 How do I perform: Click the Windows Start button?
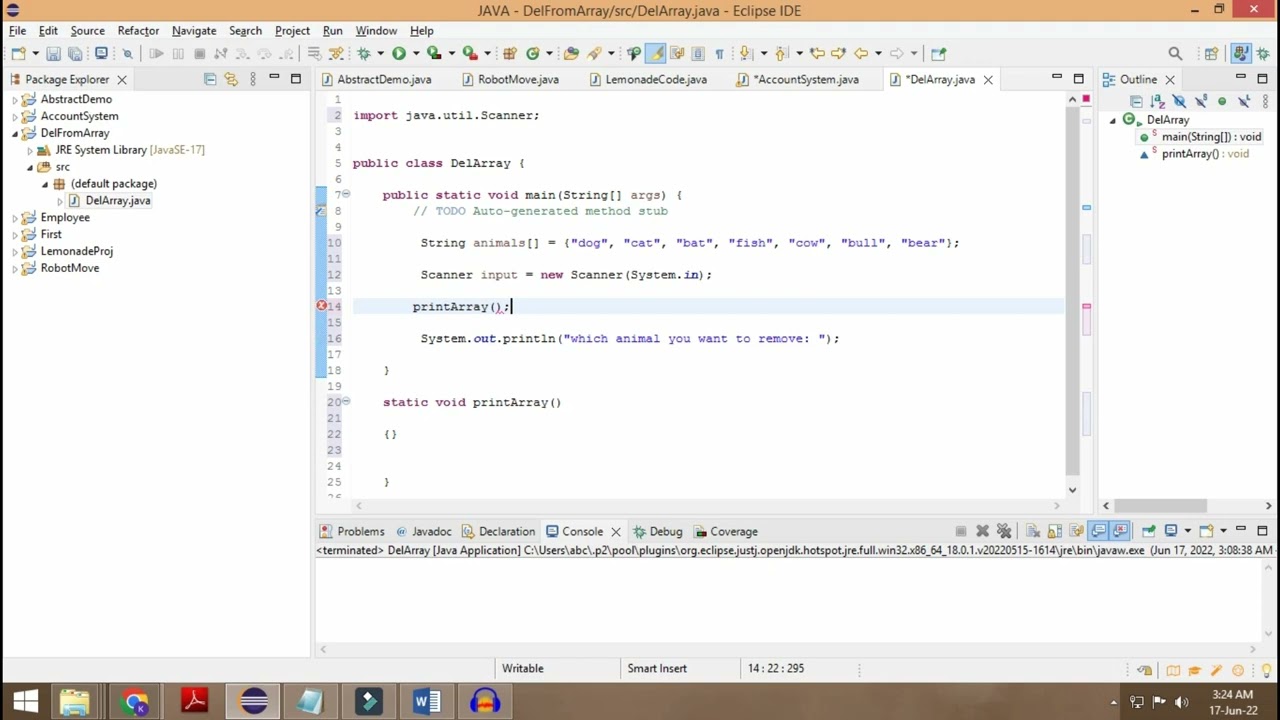coord(25,701)
